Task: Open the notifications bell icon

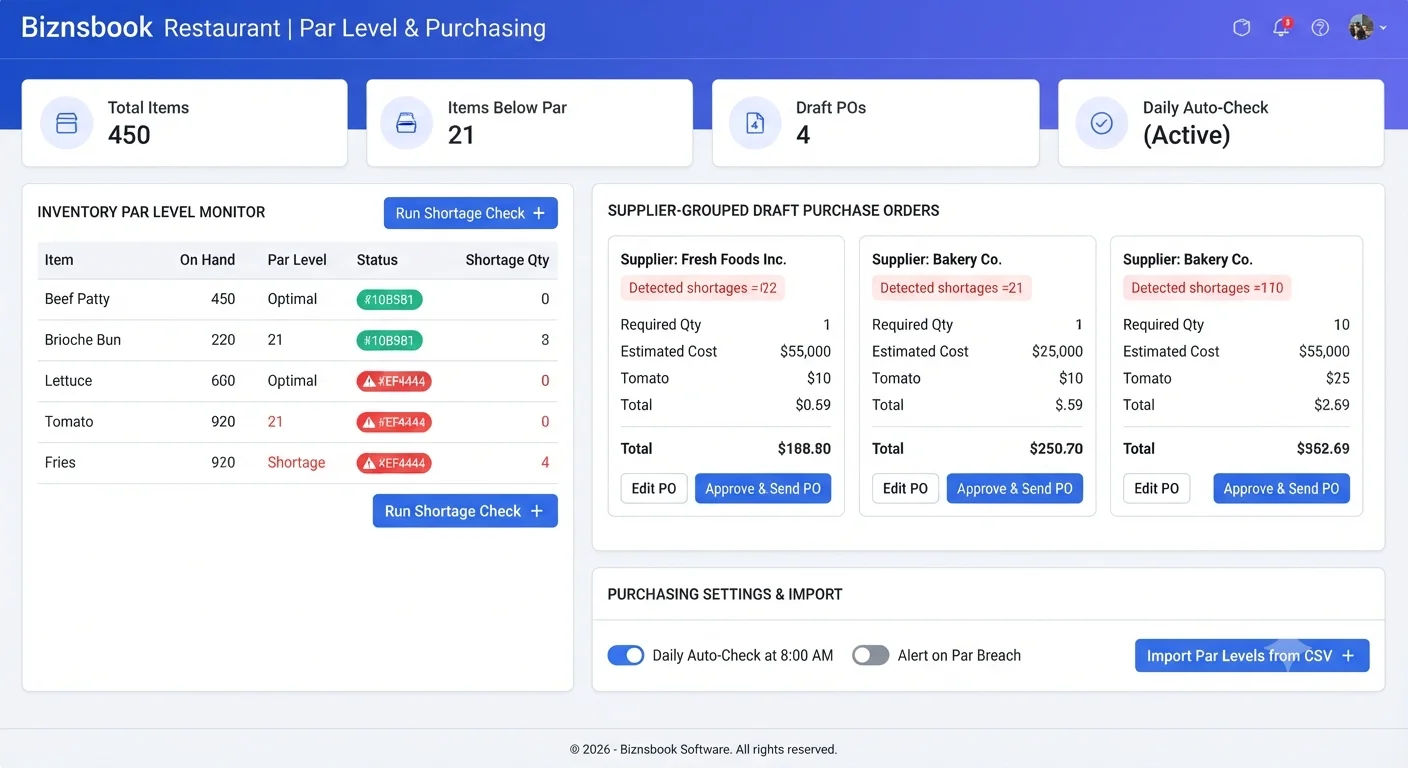Action: click(1281, 28)
